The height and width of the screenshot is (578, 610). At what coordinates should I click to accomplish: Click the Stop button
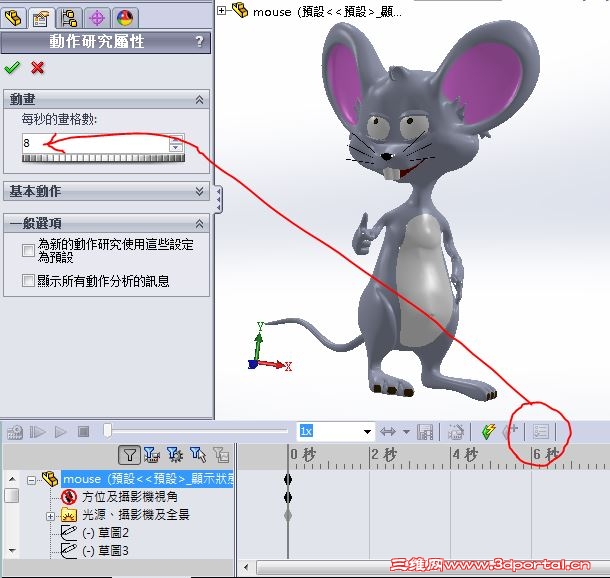pyautogui.click(x=83, y=432)
